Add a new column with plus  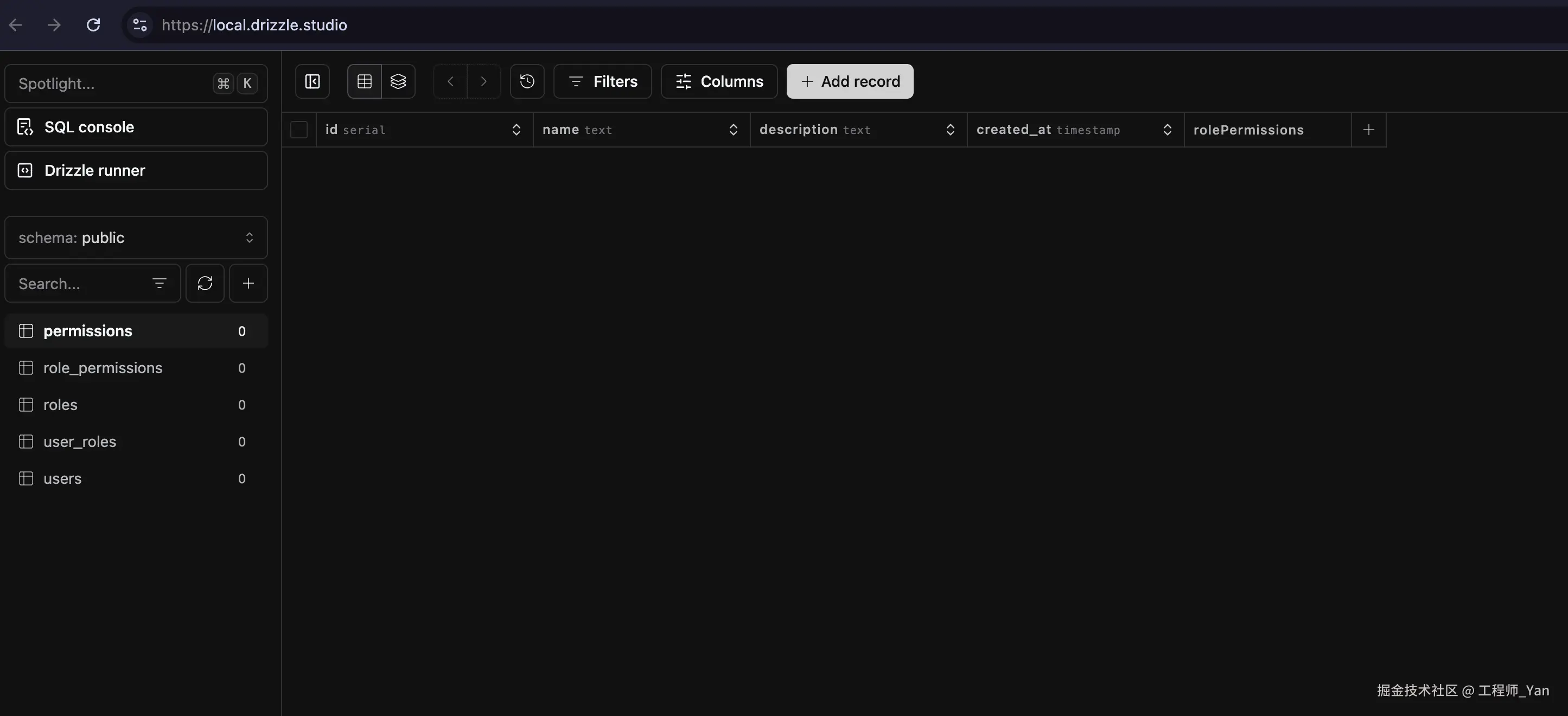coord(1368,130)
